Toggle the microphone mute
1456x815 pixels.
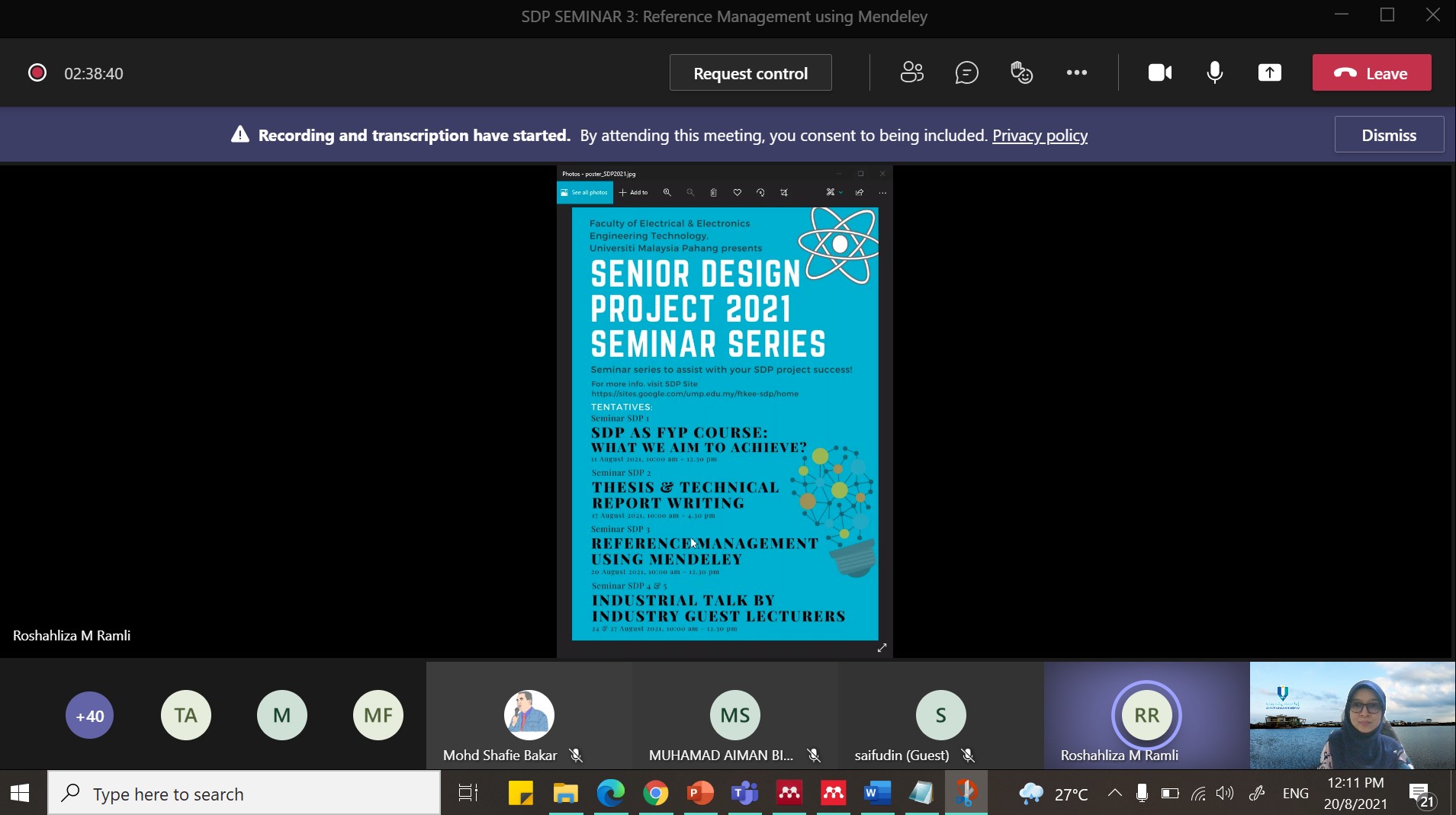(x=1215, y=72)
